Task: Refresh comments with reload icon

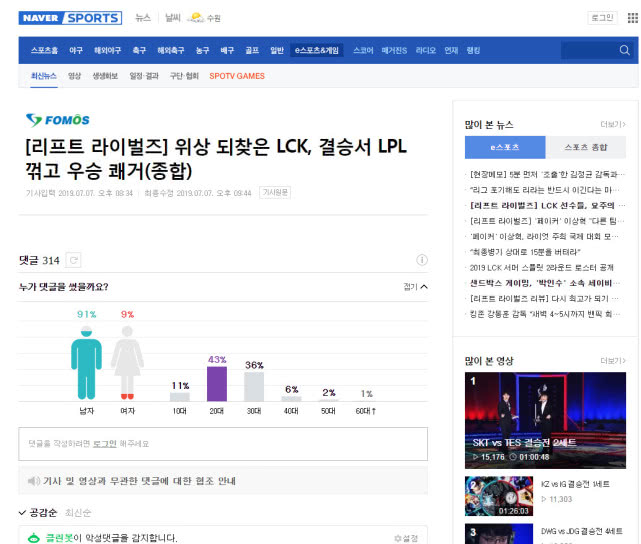Action: (74, 260)
